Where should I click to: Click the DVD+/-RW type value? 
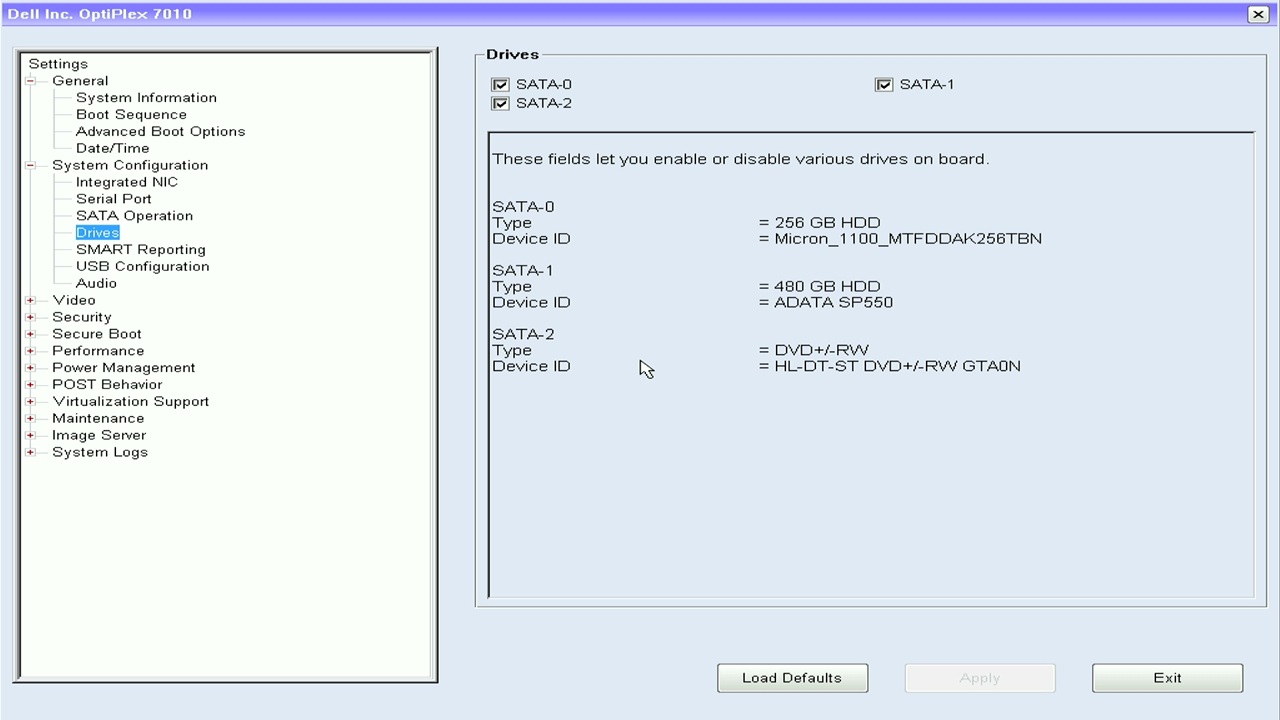pos(822,351)
